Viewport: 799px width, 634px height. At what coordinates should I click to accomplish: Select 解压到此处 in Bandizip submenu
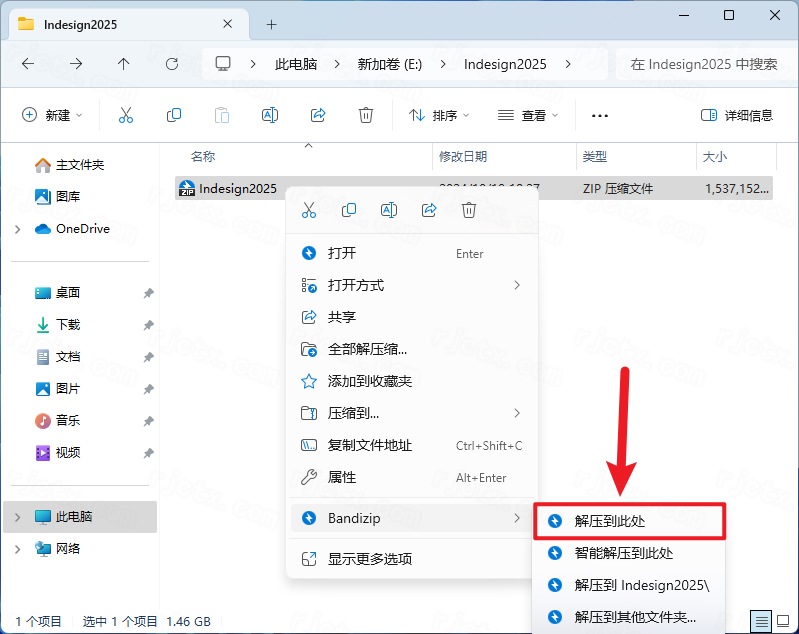pos(629,521)
